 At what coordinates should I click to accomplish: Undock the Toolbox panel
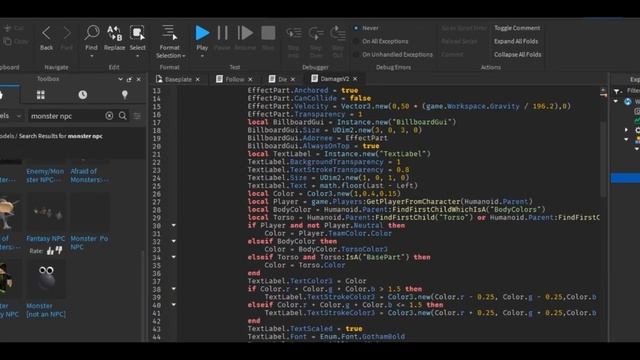coord(129,80)
